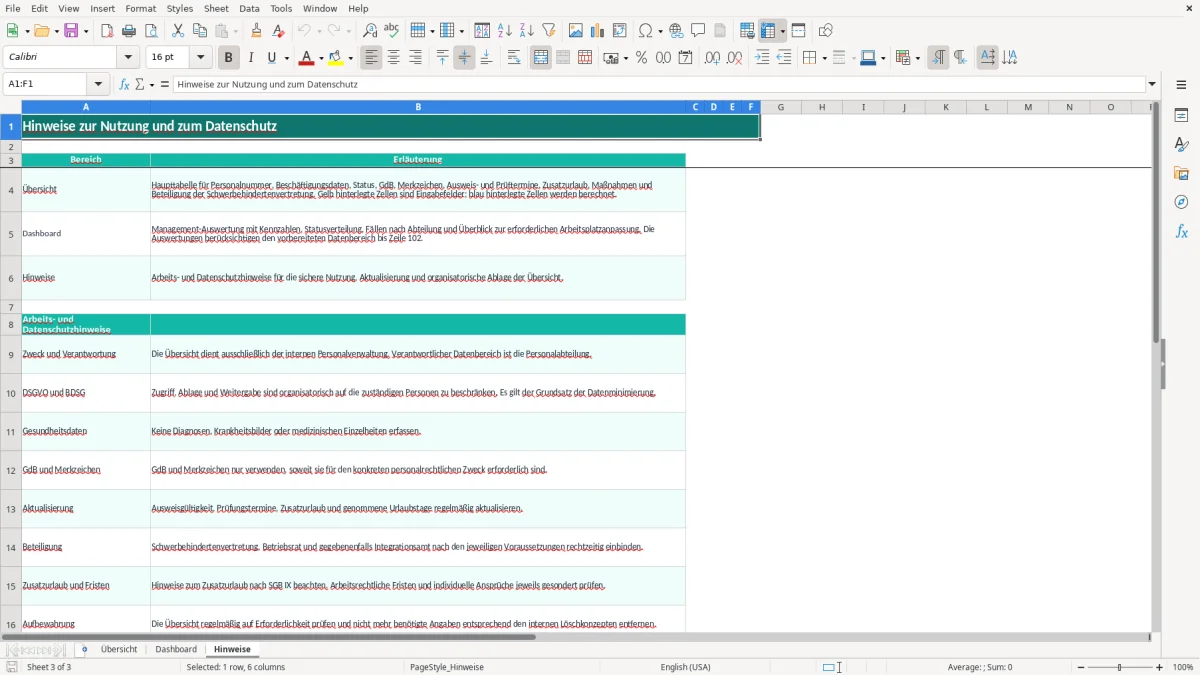
Task: Insert hyperlink icon
Action: [x=677, y=31]
